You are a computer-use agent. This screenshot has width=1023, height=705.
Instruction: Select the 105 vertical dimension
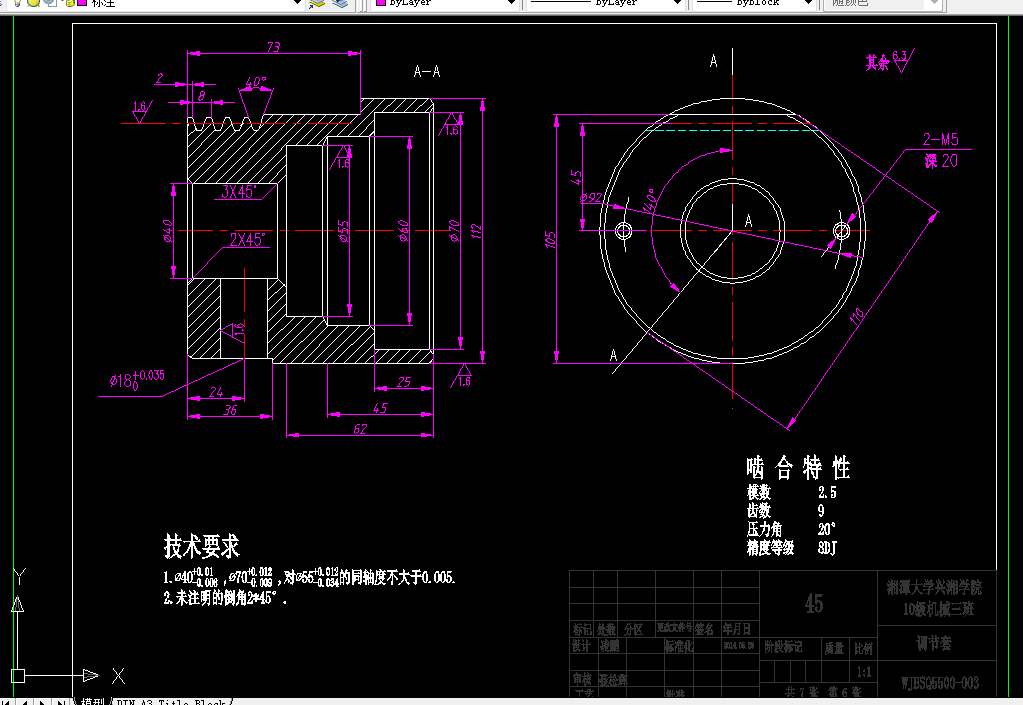(x=551, y=239)
